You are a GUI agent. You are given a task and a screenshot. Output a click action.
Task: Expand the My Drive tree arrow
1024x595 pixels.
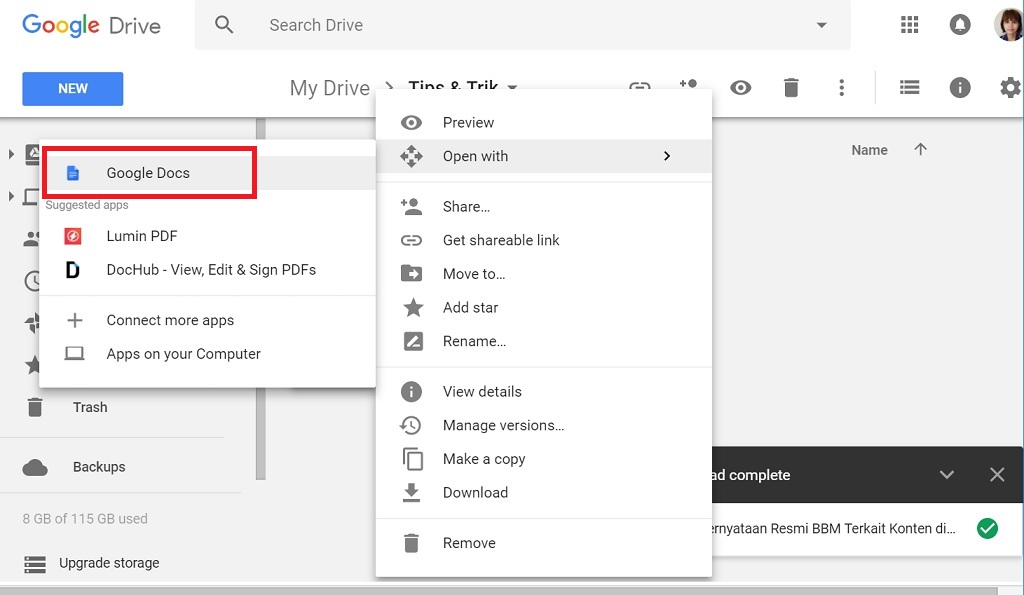point(10,154)
